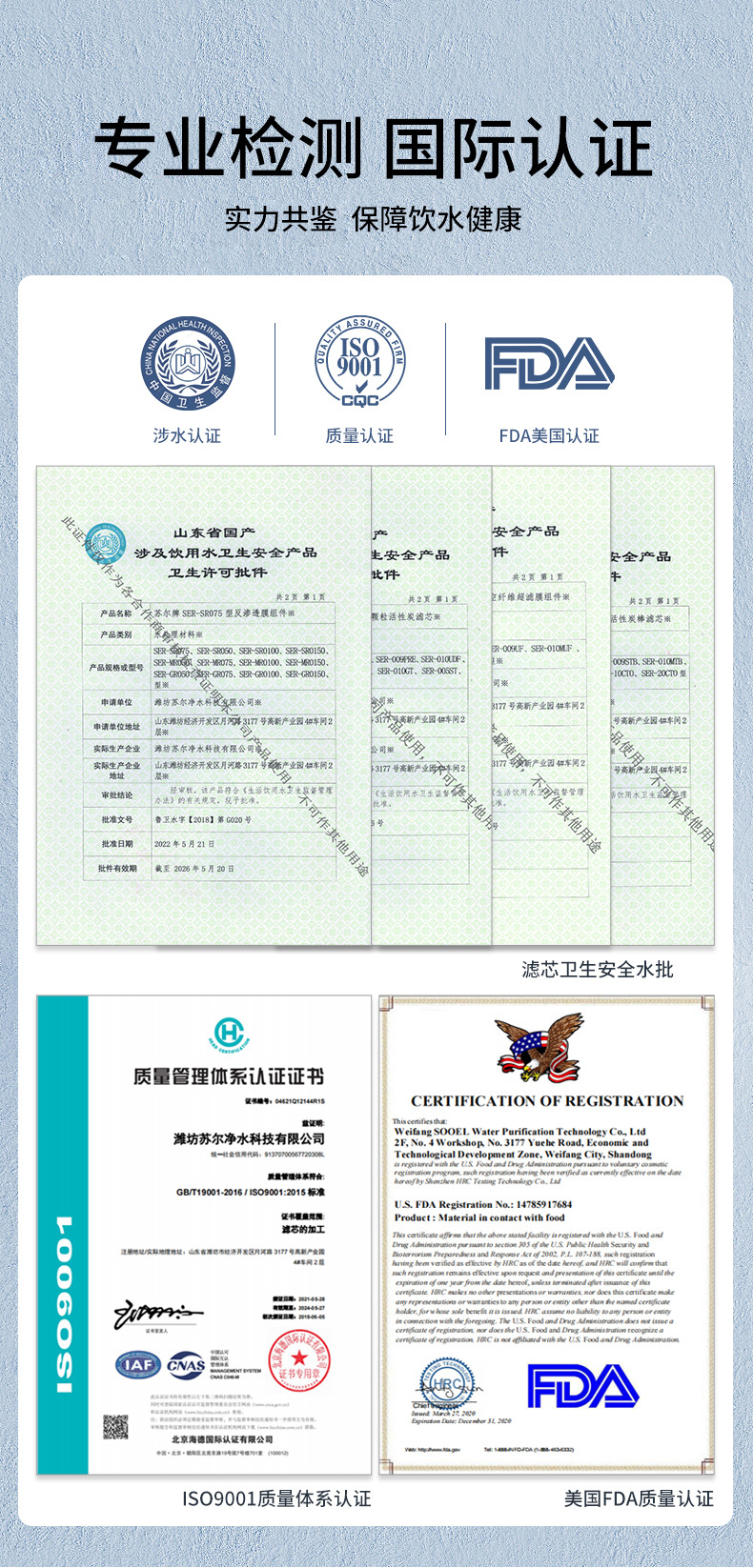753x1568 pixels.
Task: Click Weifang SOOEL Water Purification Technology Co., Ltd
Action: coord(519,1132)
